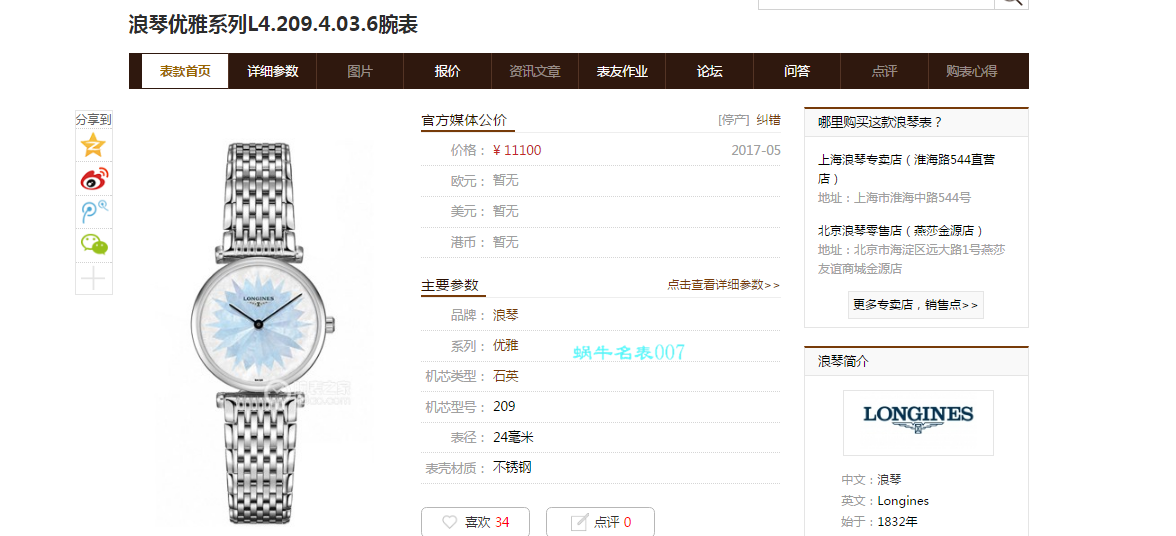
Task: Share to QQ Zone via star icon
Action: coord(94,145)
